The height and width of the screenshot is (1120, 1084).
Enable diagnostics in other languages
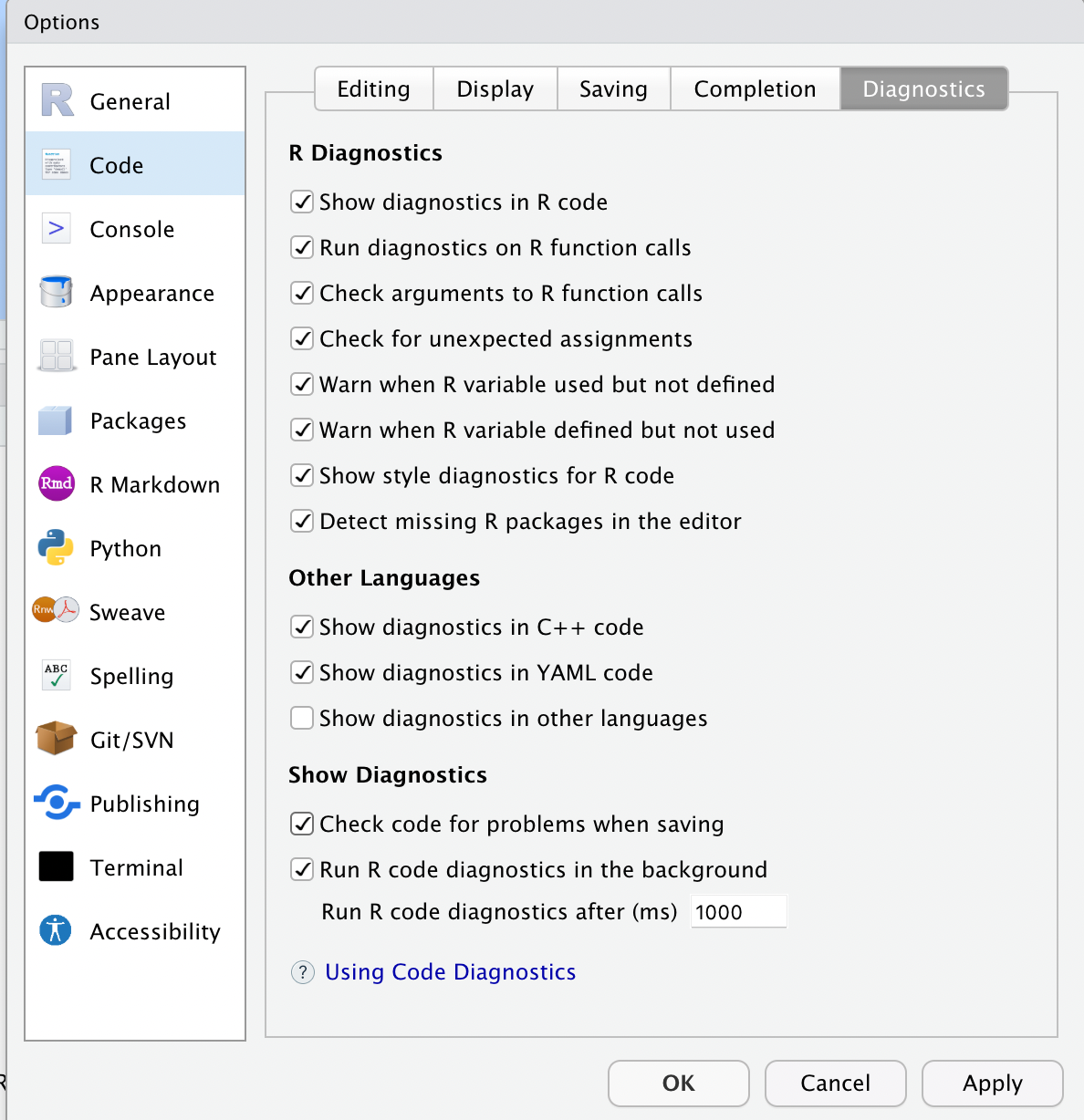301,718
